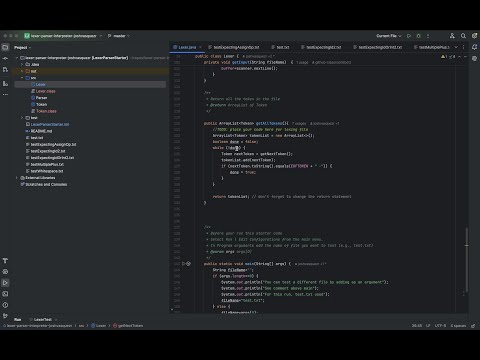The width and height of the screenshot is (480, 360).
Task: Open the Terminal tool window icon
Action: point(5,294)
